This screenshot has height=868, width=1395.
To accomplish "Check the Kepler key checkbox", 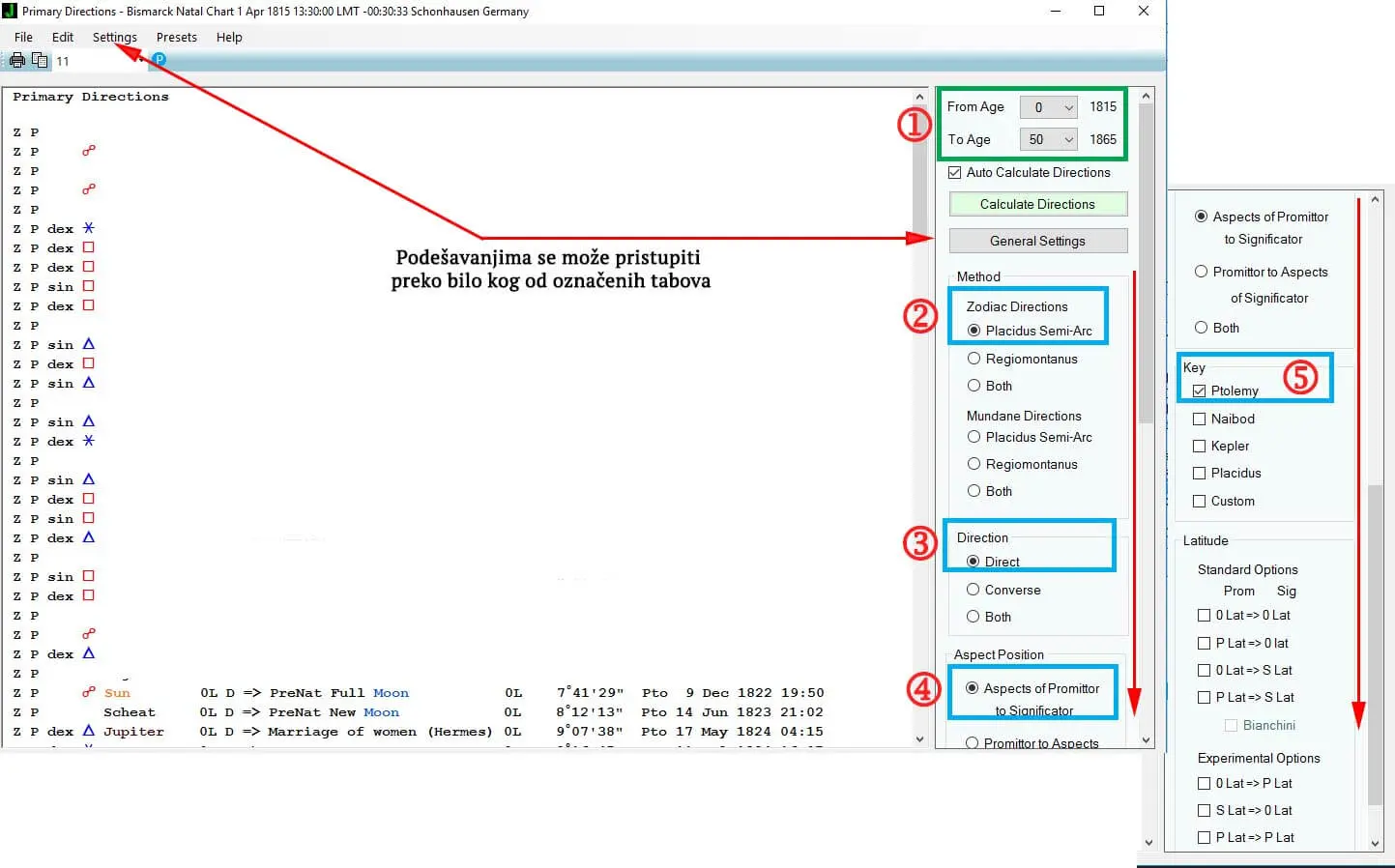I will [x=1200, y=447].
